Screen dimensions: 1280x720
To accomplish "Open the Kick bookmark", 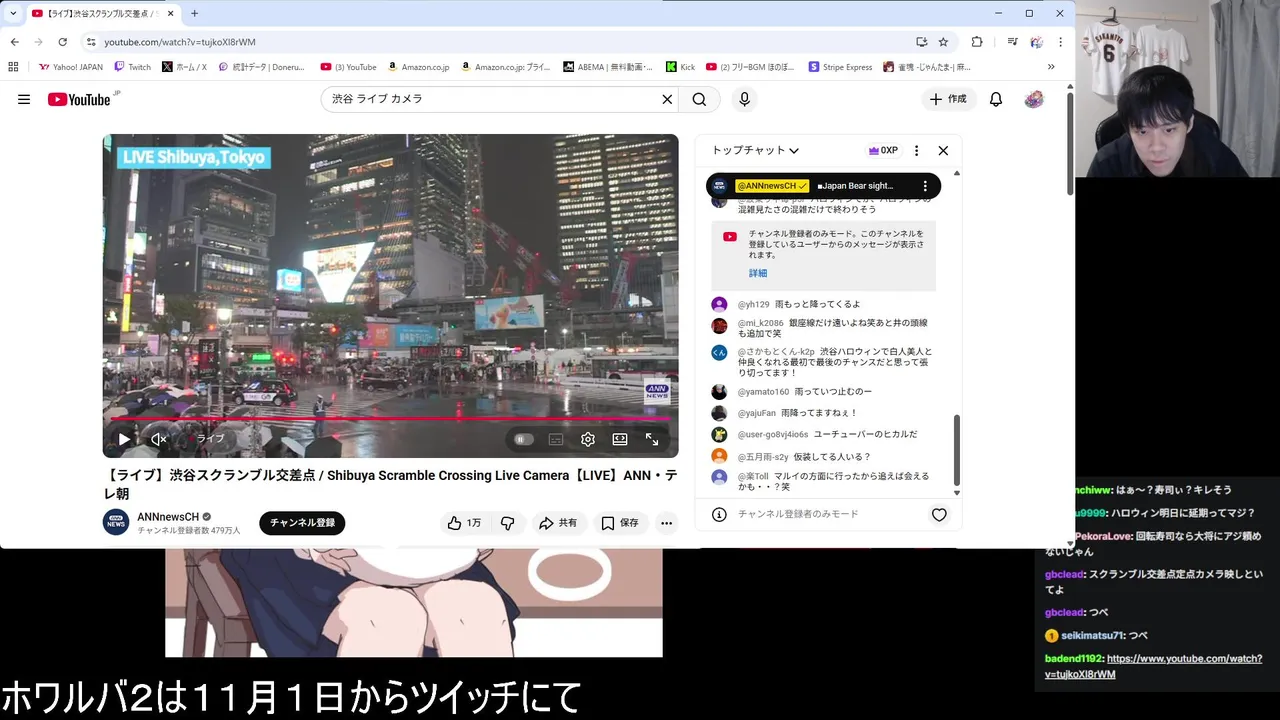I will pyautogui.click(x=680, y=67).
